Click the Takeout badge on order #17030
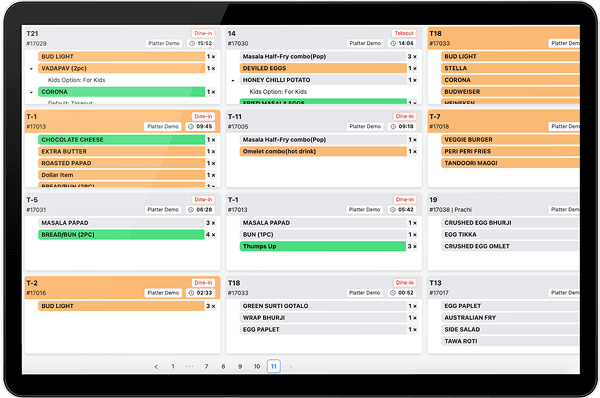Screen dimensions: 600x398 pos(404,33)
